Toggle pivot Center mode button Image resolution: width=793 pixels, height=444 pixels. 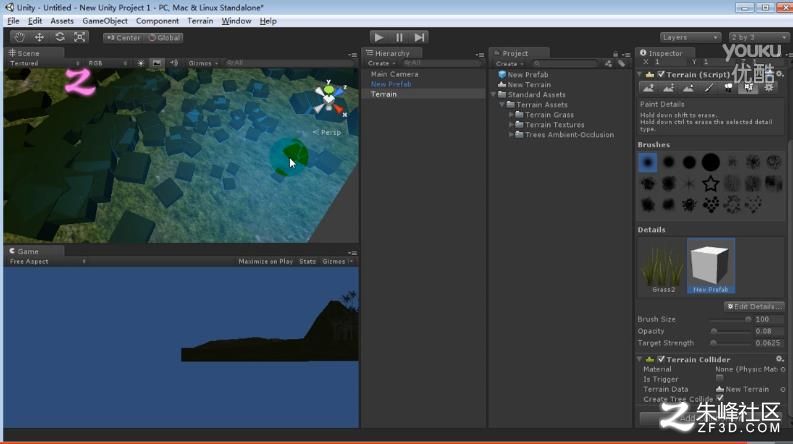[x=123, y=37]
